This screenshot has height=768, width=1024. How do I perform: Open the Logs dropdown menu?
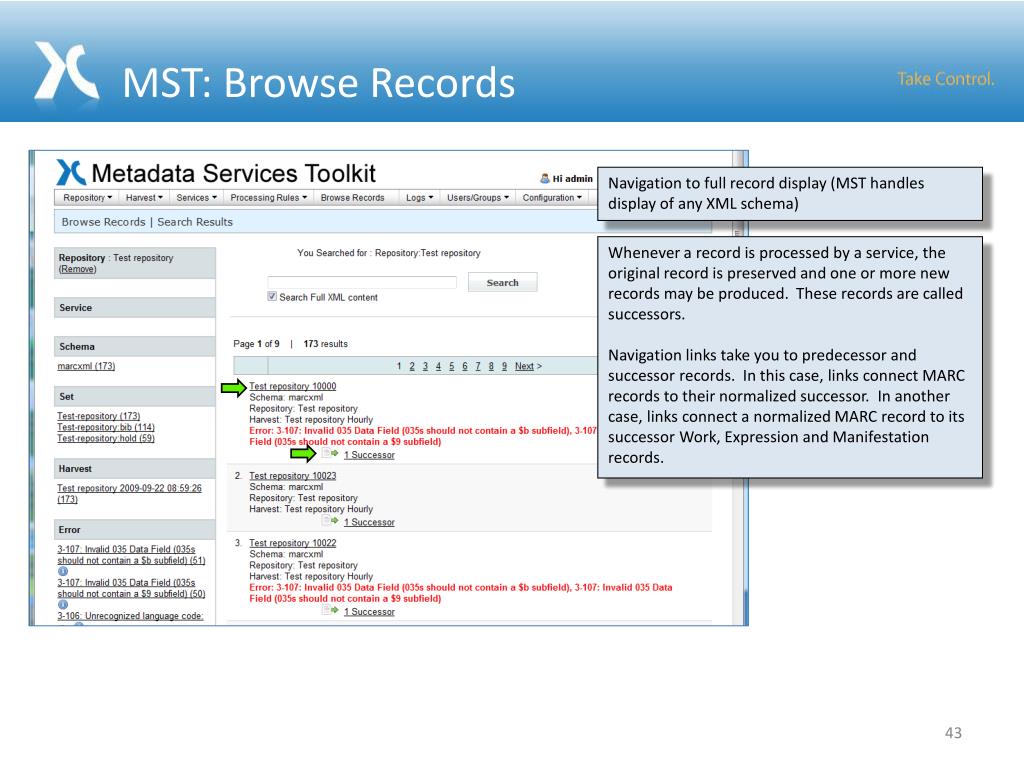coord(419,197)
